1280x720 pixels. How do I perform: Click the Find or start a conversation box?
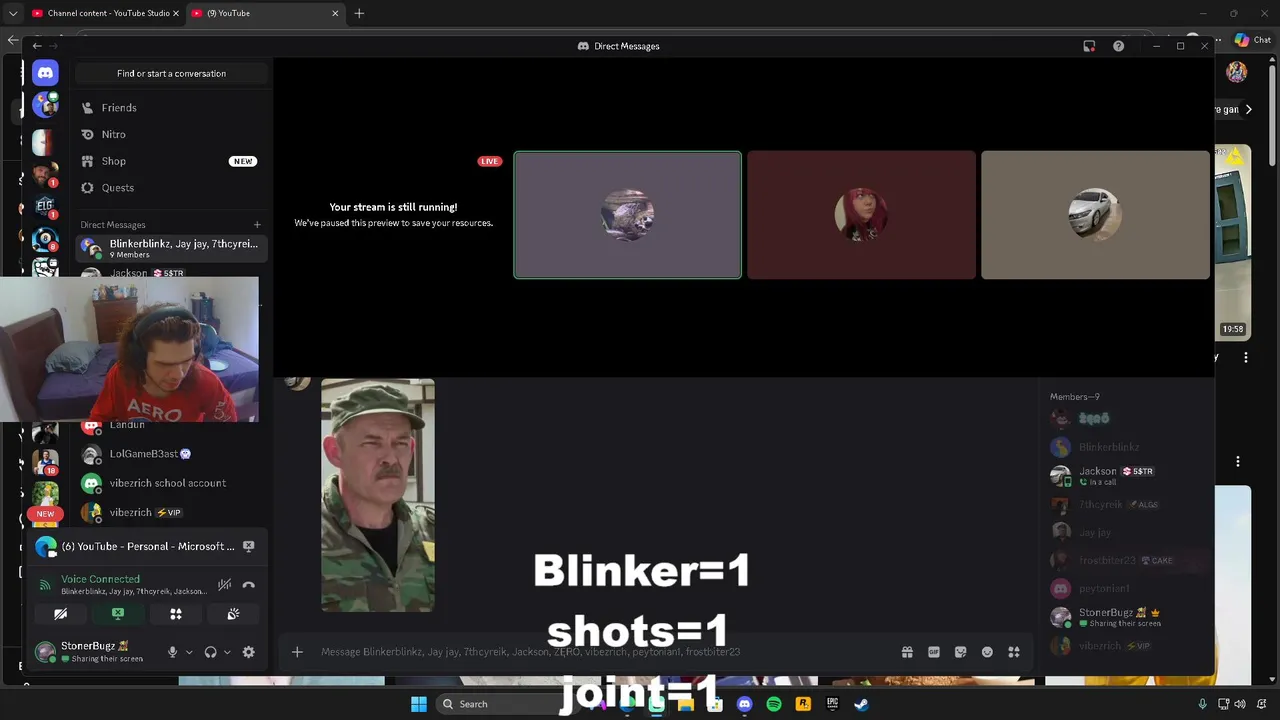171,73
